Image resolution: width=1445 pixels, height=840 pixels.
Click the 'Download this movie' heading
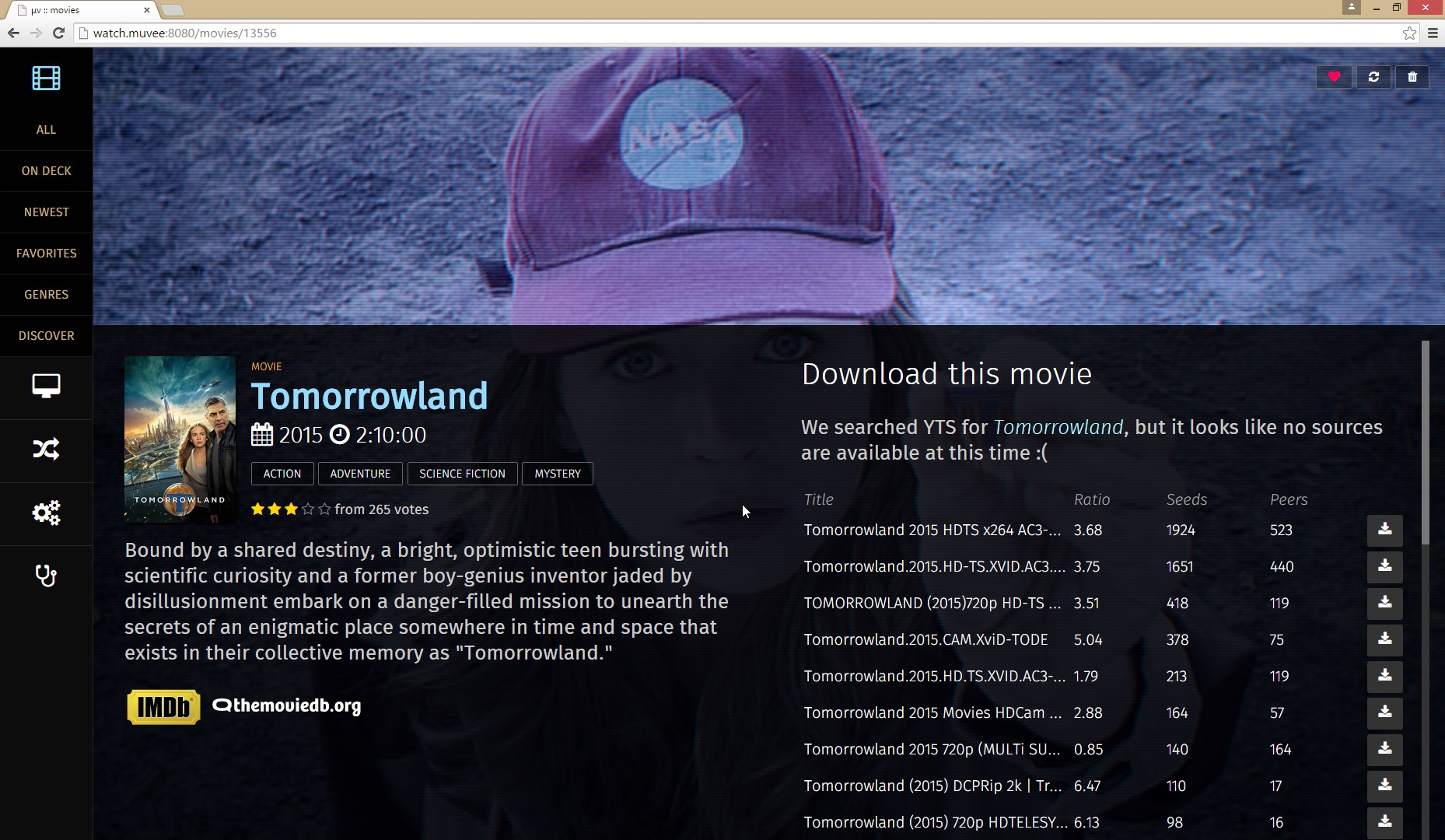[946, 374]
